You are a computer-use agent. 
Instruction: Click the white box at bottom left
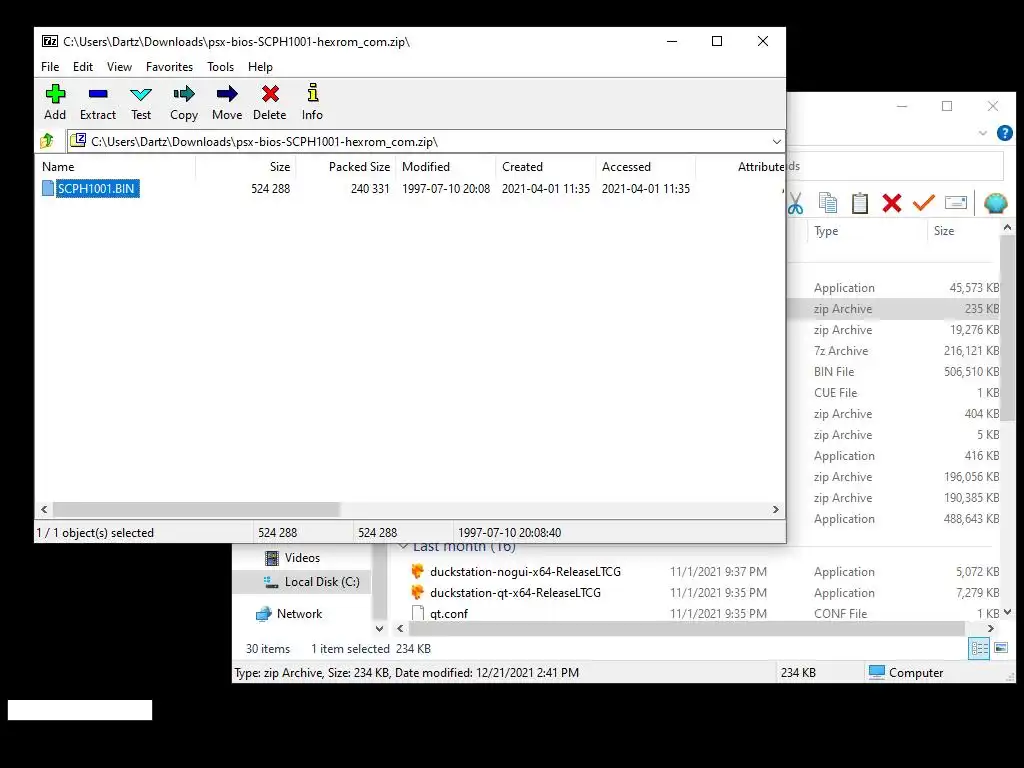tap(80, 710)
